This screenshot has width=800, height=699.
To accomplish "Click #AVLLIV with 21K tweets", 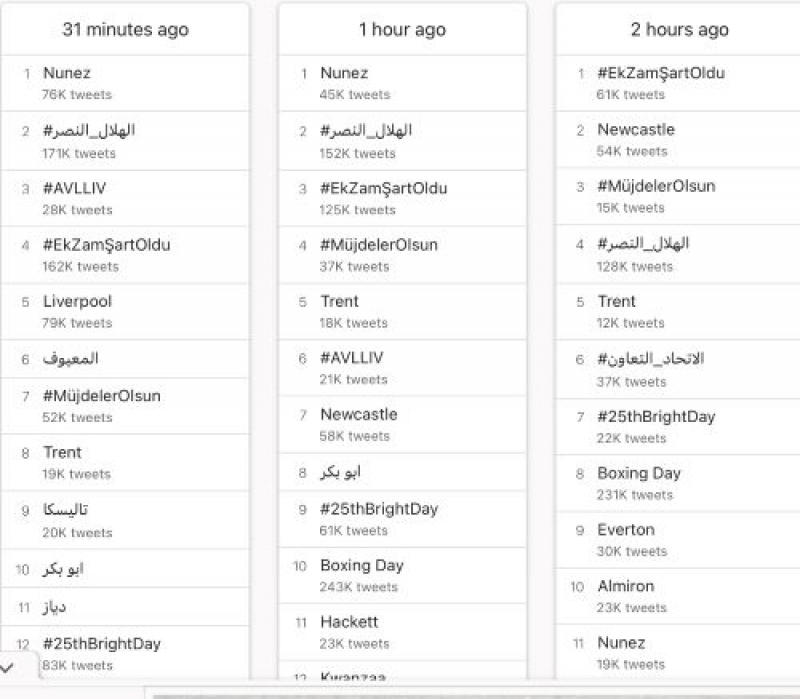I will tap(351, 358).
